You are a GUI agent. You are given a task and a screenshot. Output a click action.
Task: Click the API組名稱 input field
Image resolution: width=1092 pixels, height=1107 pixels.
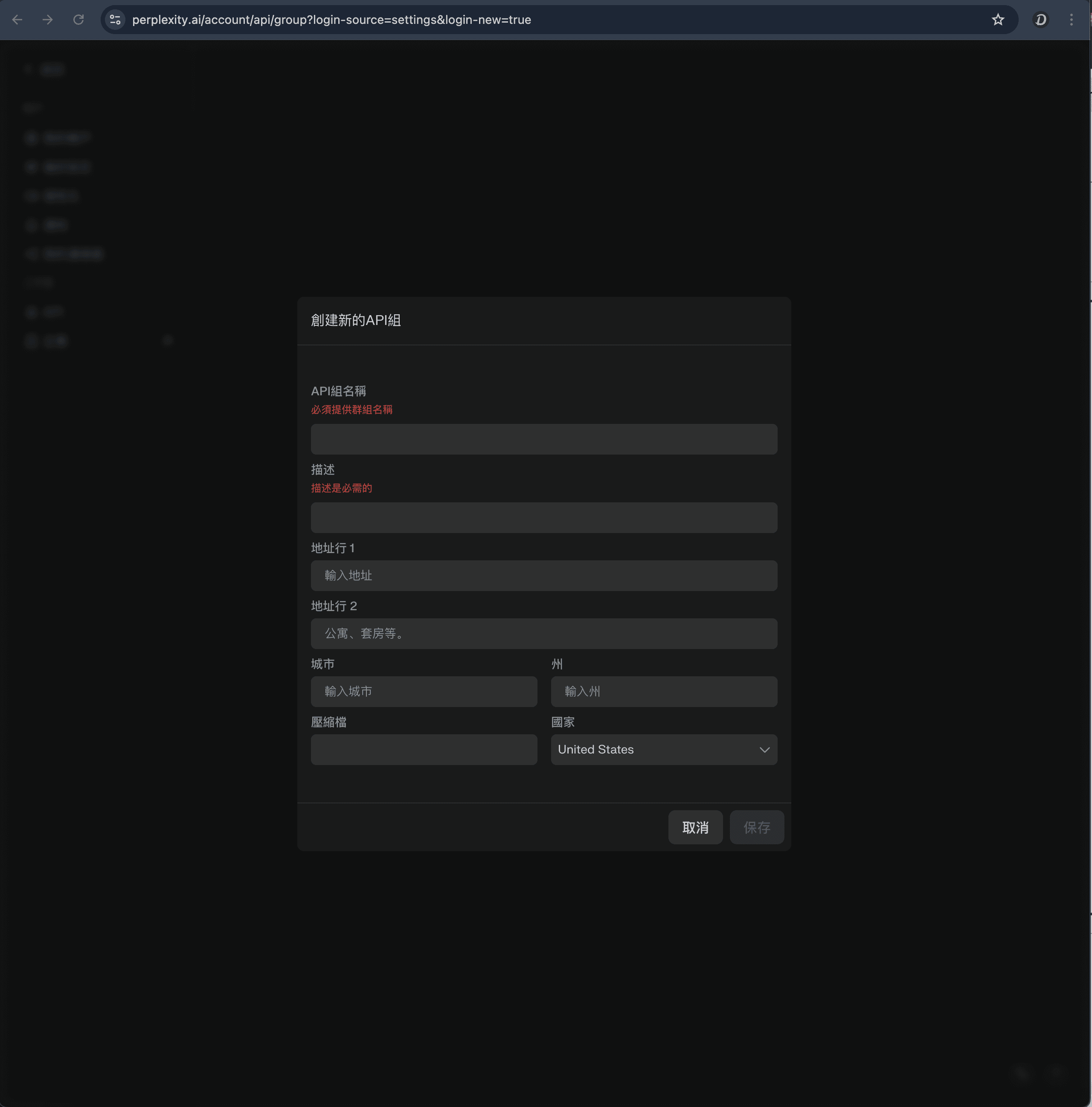tap(543, 440)
